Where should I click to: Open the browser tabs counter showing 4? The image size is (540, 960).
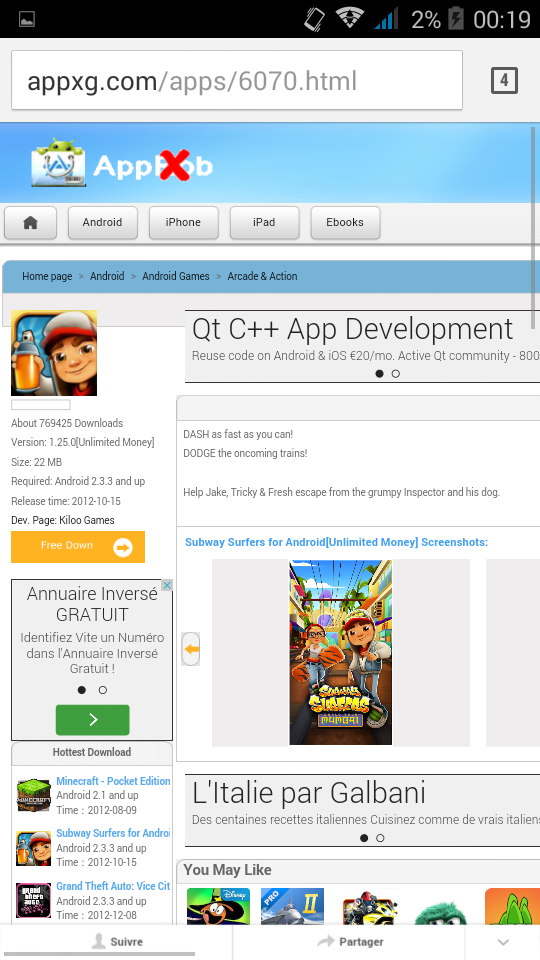click(504, 81)
